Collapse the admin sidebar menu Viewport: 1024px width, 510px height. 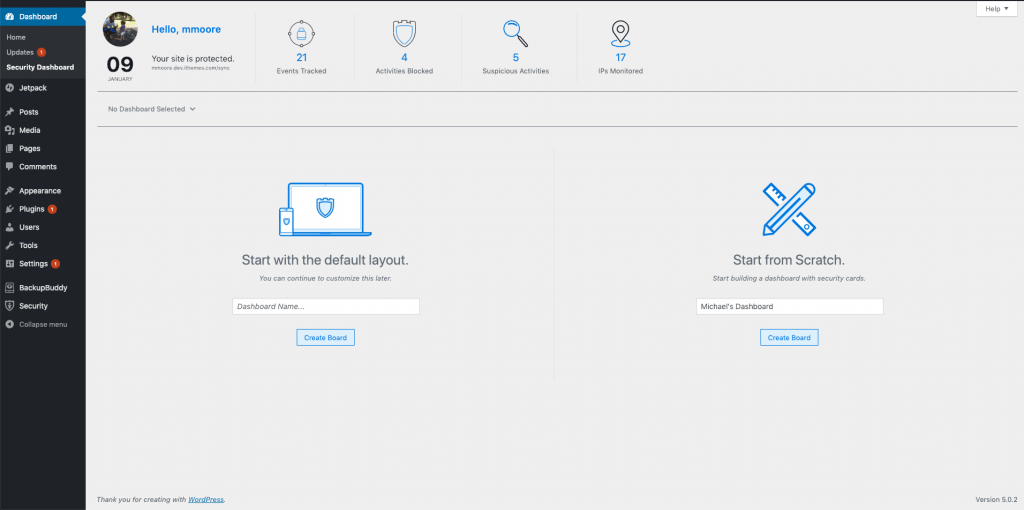point(42,325)
